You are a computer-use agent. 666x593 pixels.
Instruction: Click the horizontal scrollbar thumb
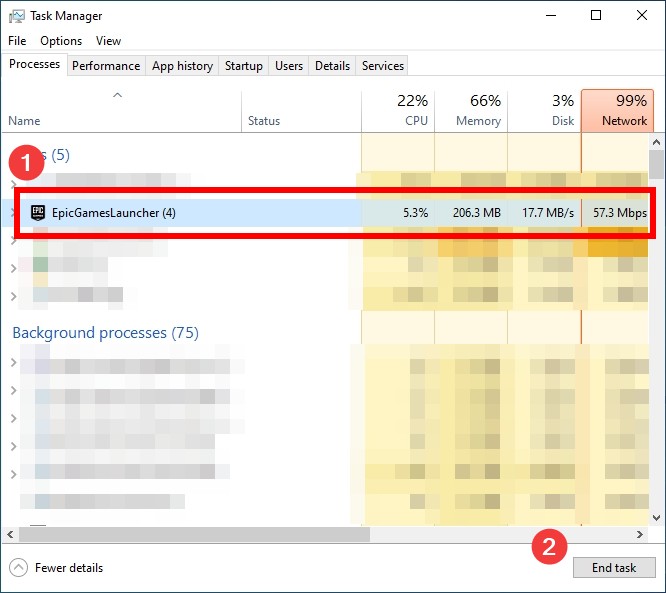pyautogui.click(x=195, y=534)
